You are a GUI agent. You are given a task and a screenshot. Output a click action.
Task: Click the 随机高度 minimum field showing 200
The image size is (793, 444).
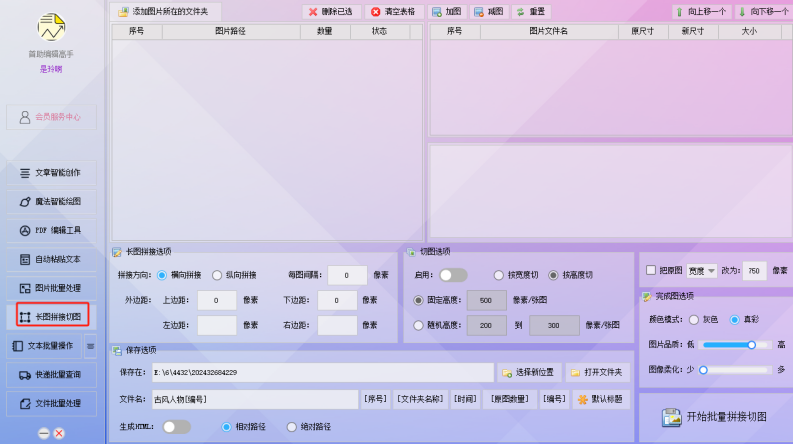pos(487,325)
